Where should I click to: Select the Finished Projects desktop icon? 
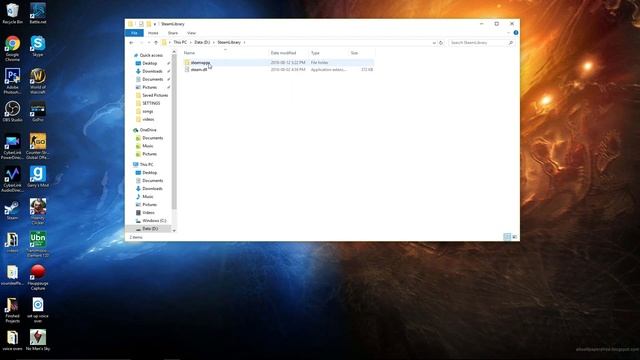coord(12,309)
